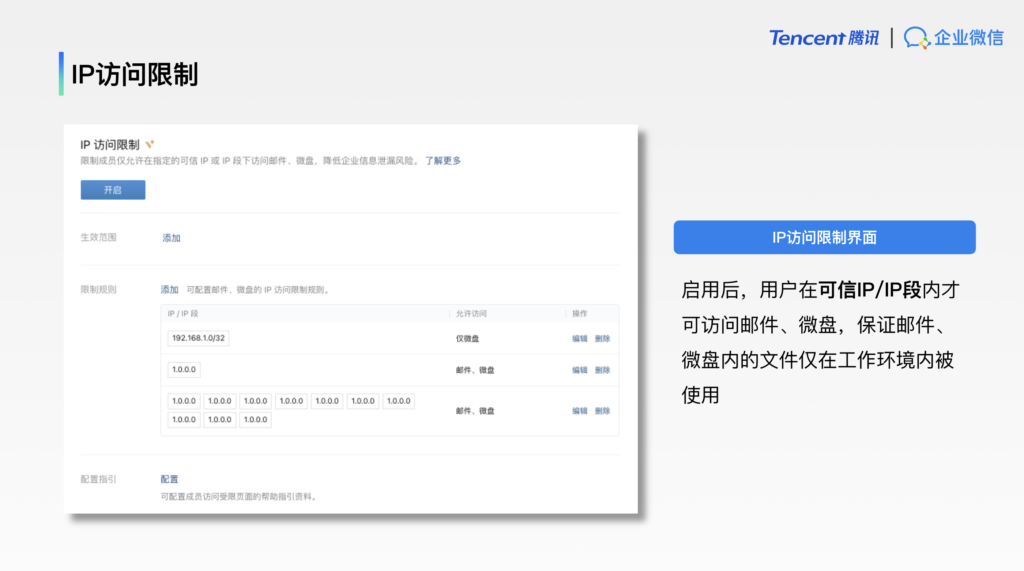The width and height of the screenshot is (1024, 571).
Task: Click 编辑 for the single 1.0.0.0 row
Action: pos(579,370)
